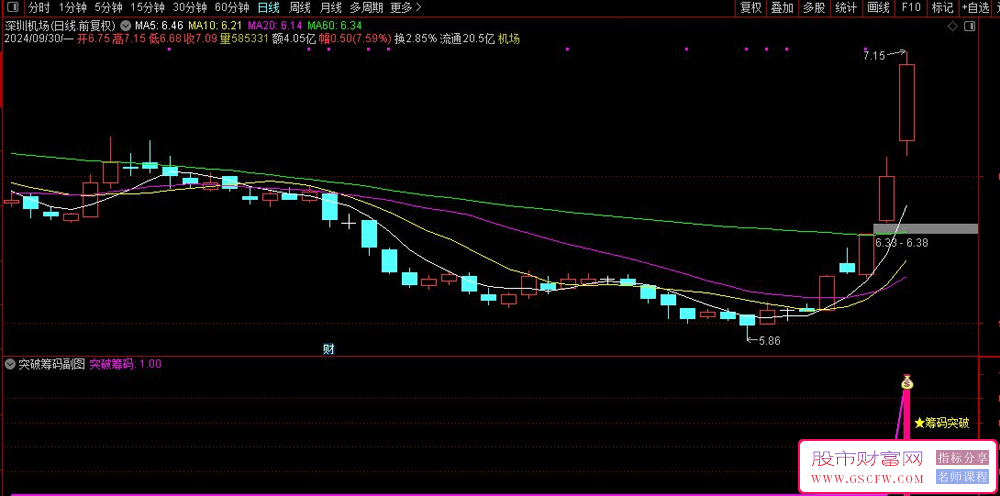The image size is (1000, 496).
Task: Select the 5分钟 chart period
Action: (x=108, y=7)
